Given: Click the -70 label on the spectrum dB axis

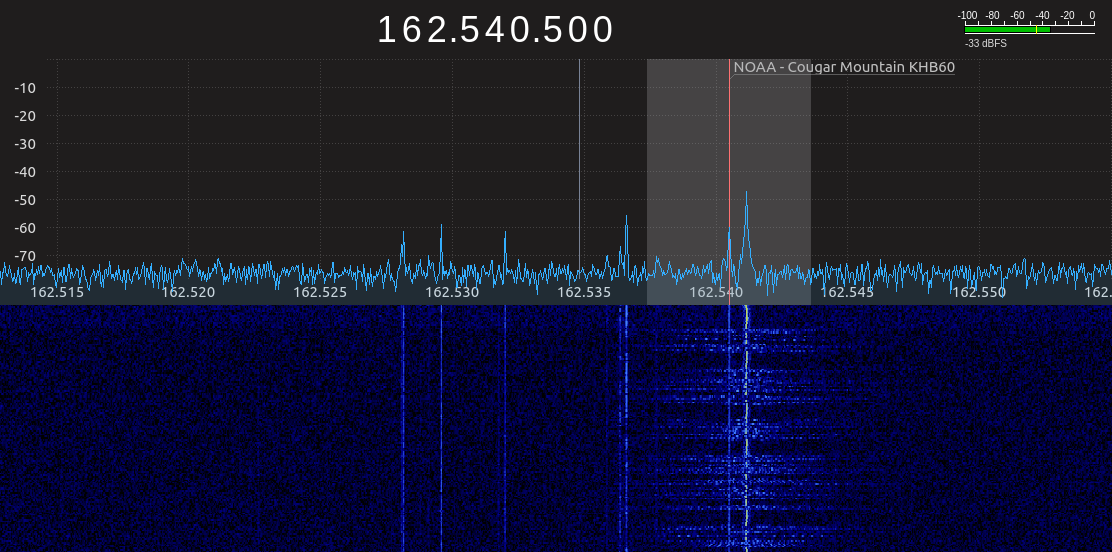Looking at the screenshot, I should point(26,256).
